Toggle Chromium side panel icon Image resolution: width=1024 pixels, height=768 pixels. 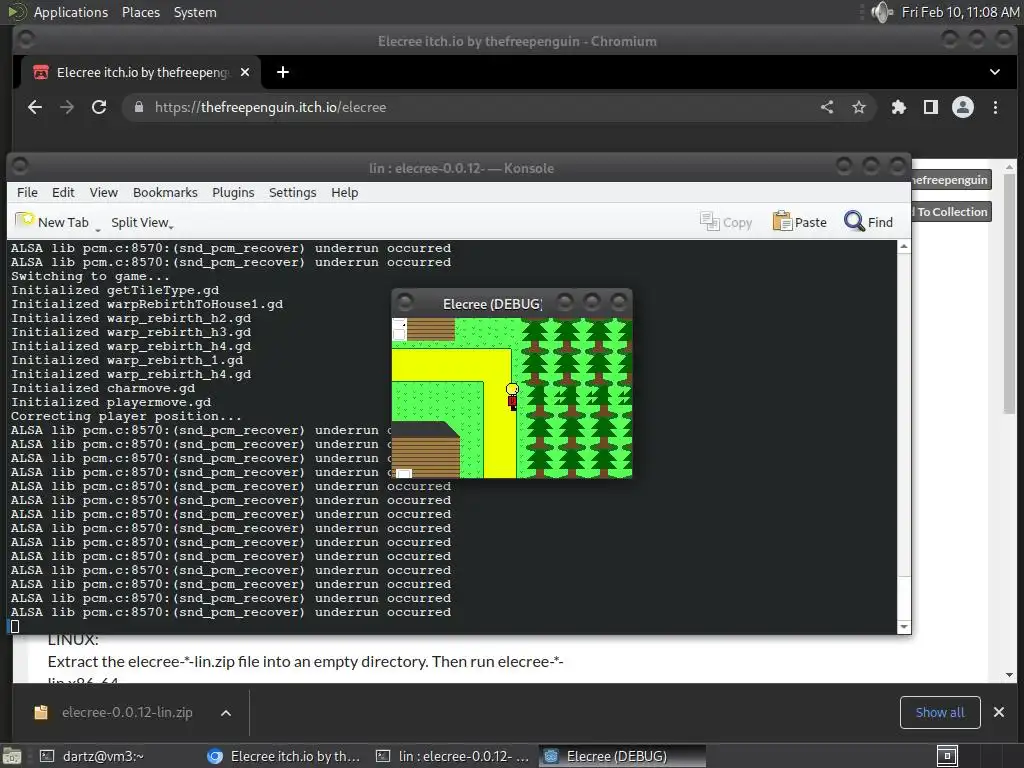[x=931, y=107]
